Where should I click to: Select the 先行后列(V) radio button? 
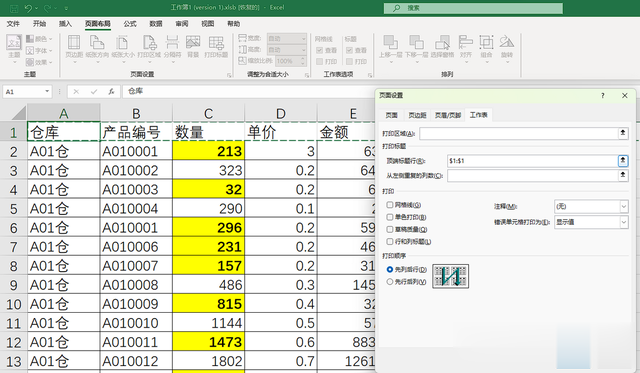pyautogui.click(x=390, y=282)
